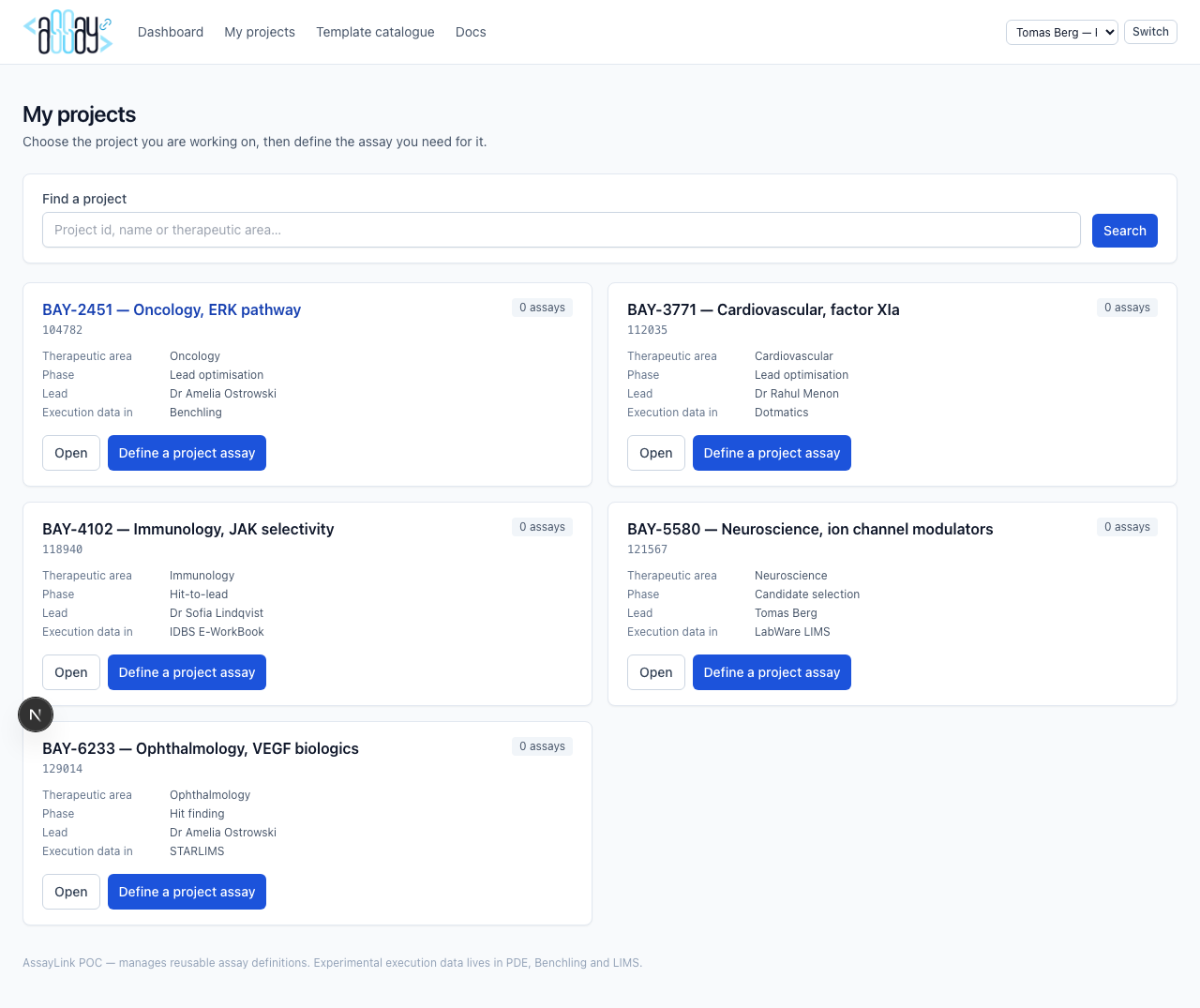
Task: Select the BAY-4102 Immunology, JAK selectivity title
Action: coord(187,529)
